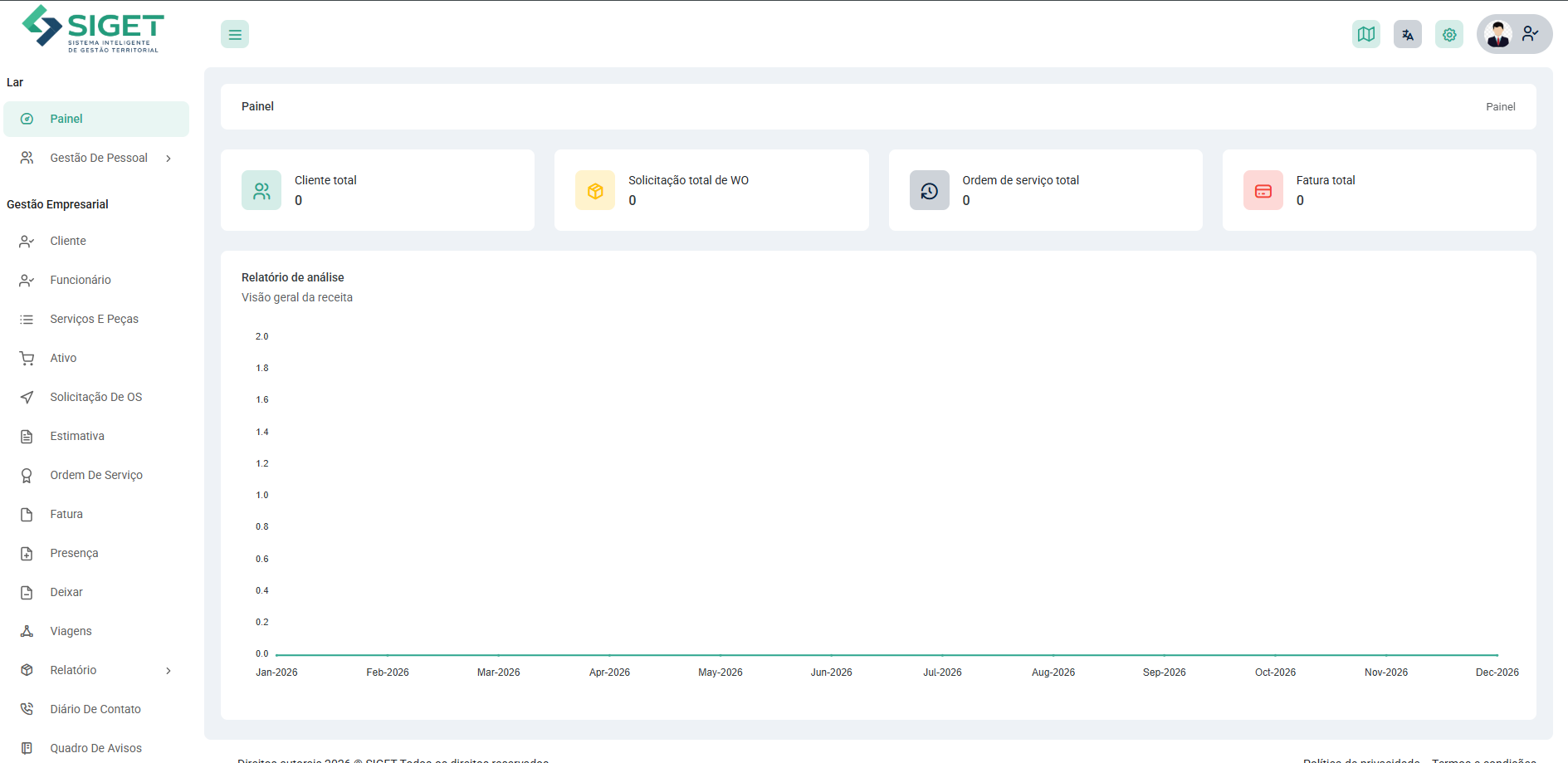This screenshot has height=763, width=1568.
Task: Open the Serviços E Peças menu item
Action: 96,319
